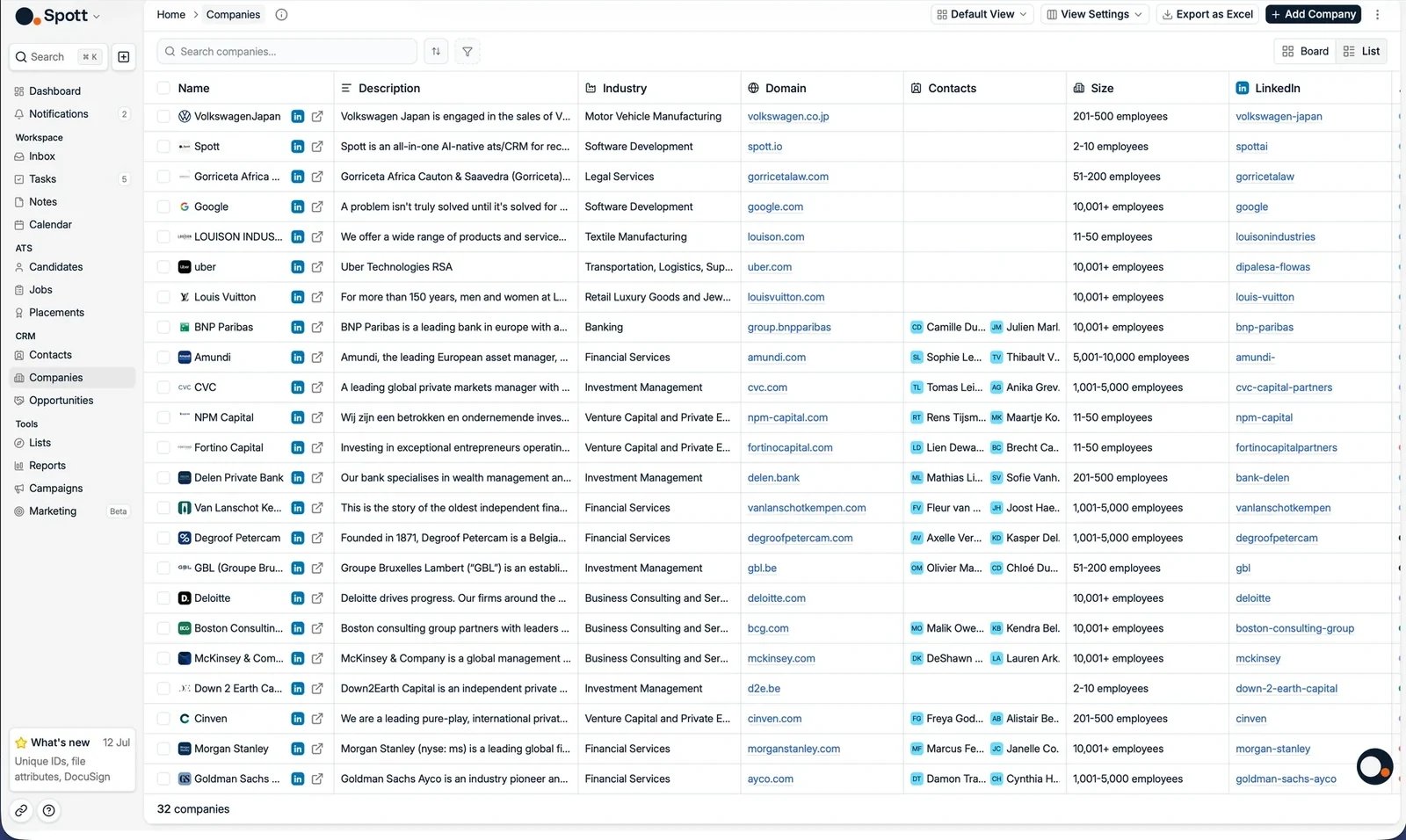Open the help question mark icon

pos(49,811)
